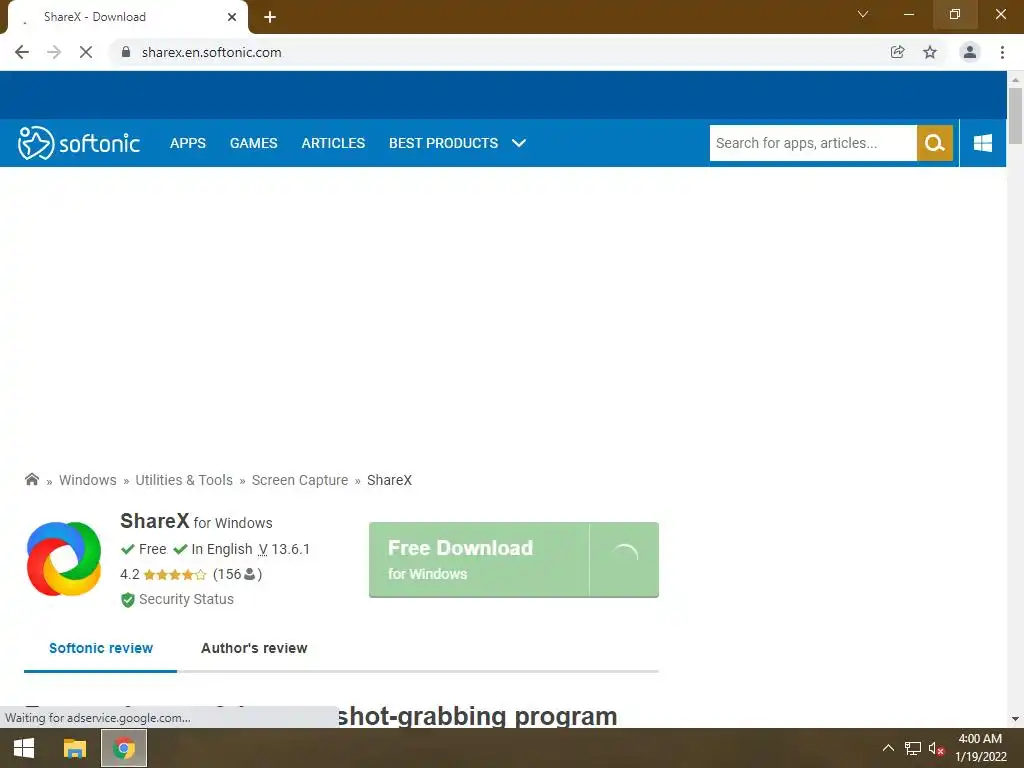
Task: Expand the BEST PRODUCTS dropdown
Action: 457,143
